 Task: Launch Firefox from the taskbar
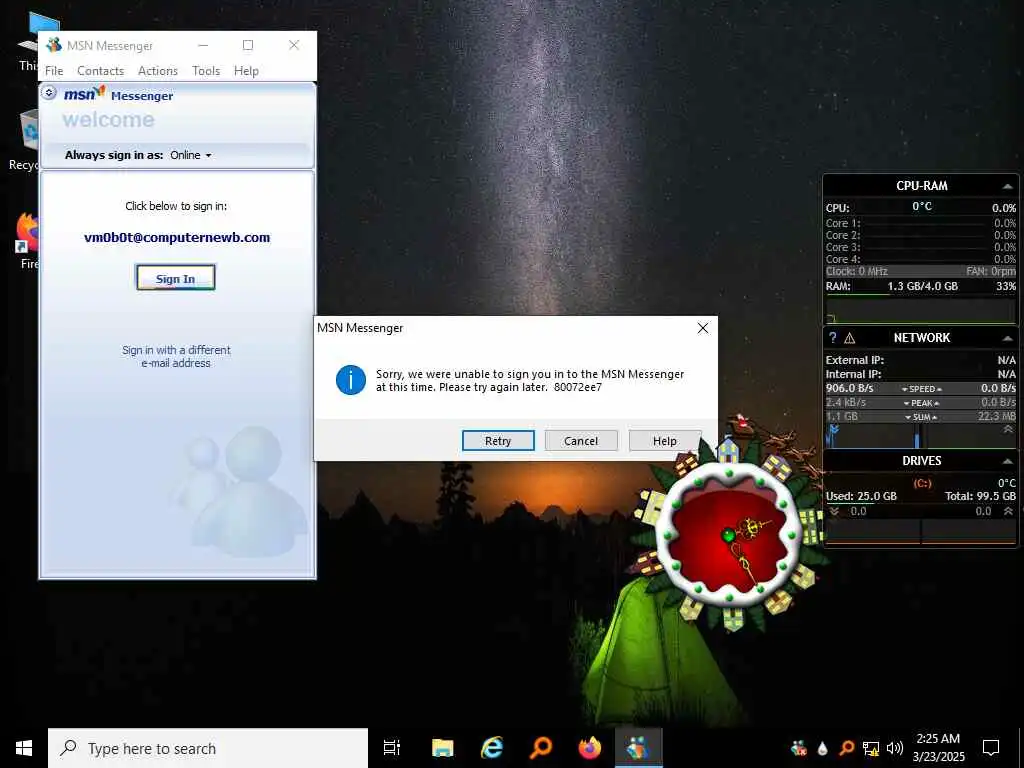pyautogui.click(x=590, y=748)
